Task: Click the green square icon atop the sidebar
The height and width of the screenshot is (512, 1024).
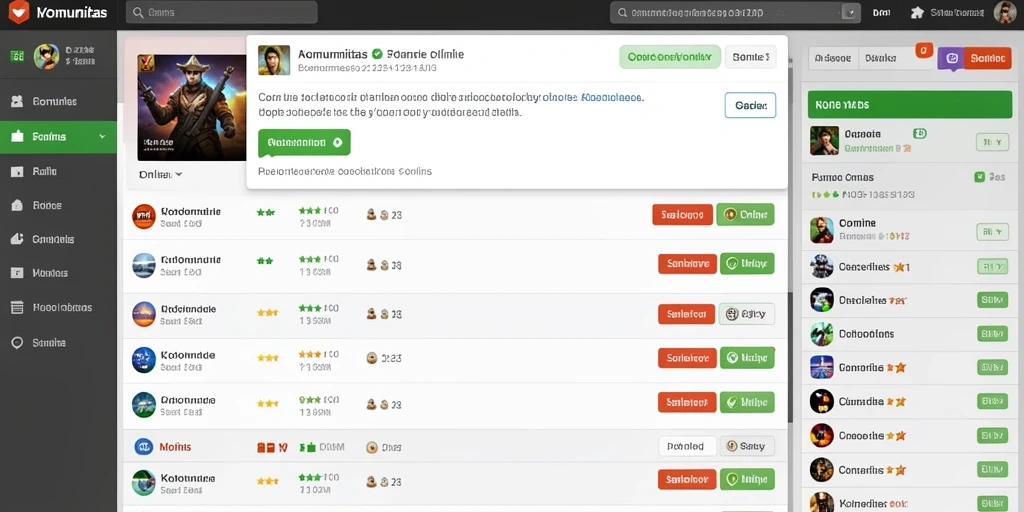Action: coord(17,57)
